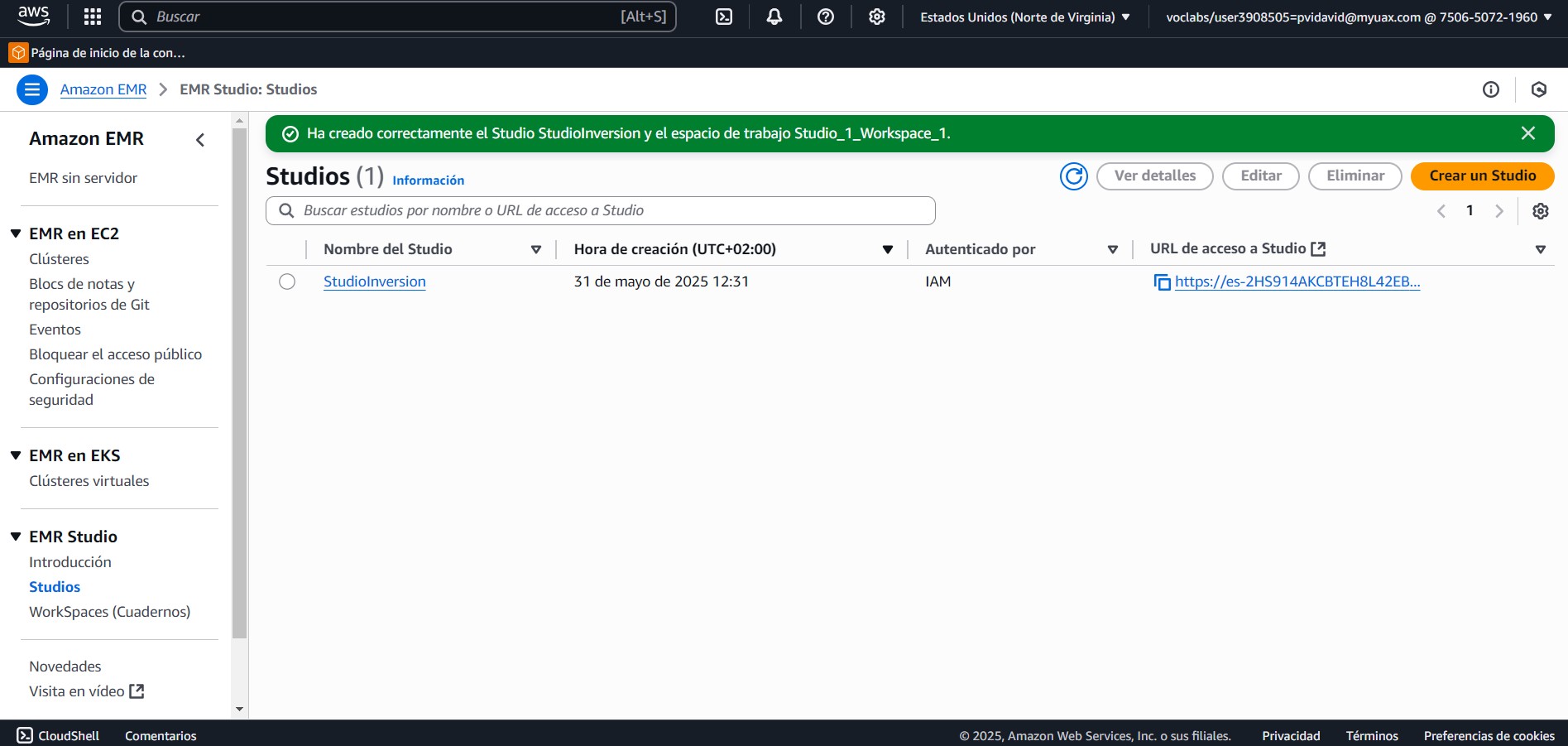
Task: Open Privacidad footer link
Action: (x=1291, y=735)
